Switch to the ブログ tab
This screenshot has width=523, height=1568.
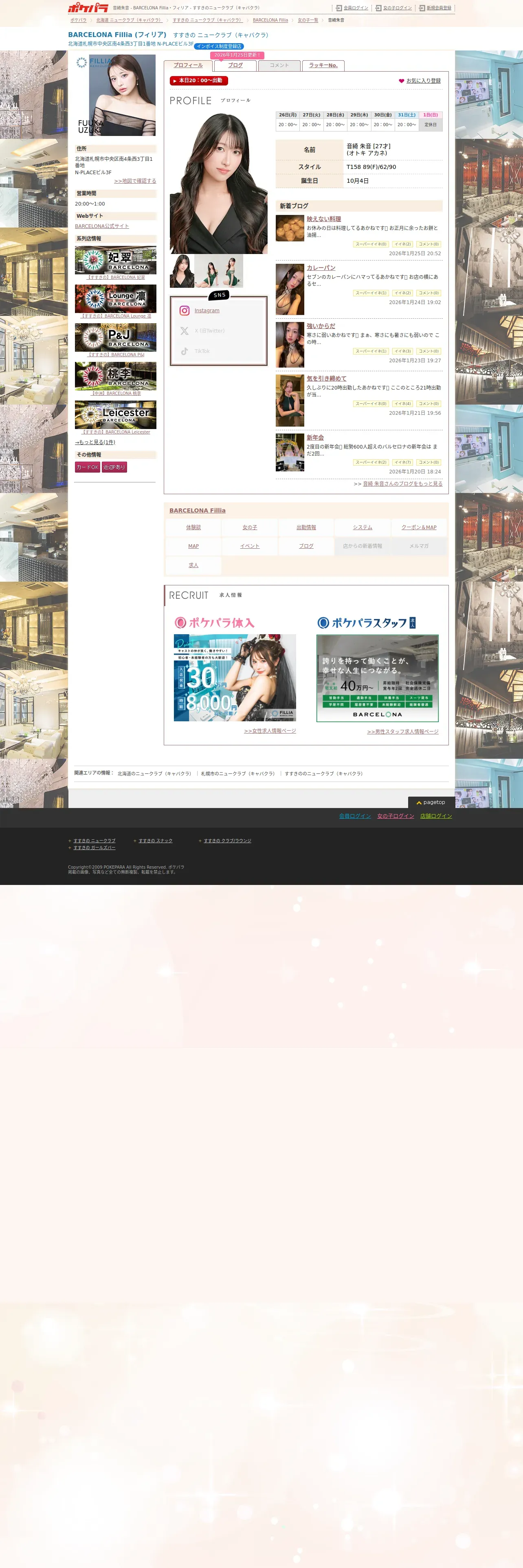point(235,66)
